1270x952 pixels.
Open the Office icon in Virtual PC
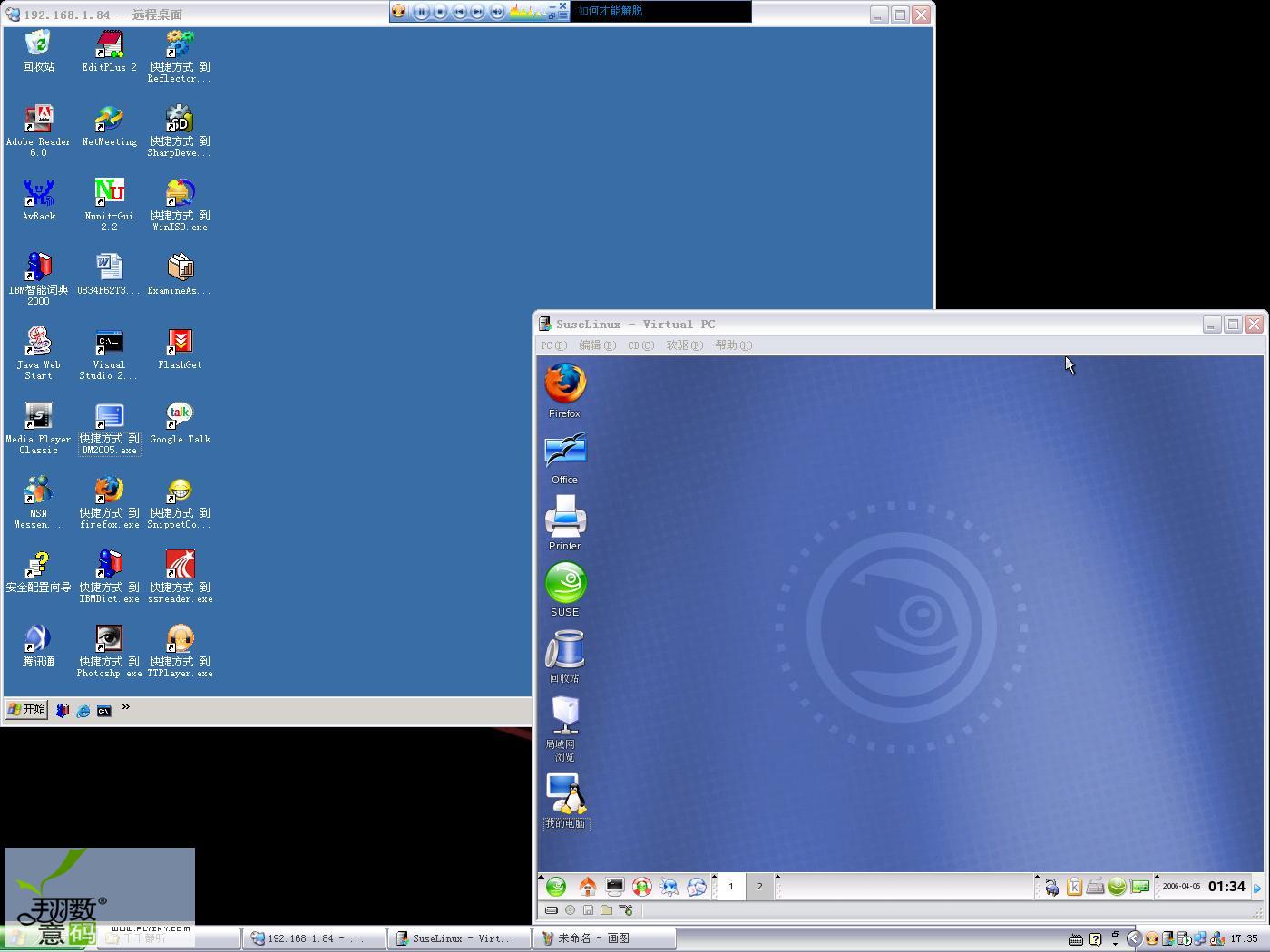[564, 459]
